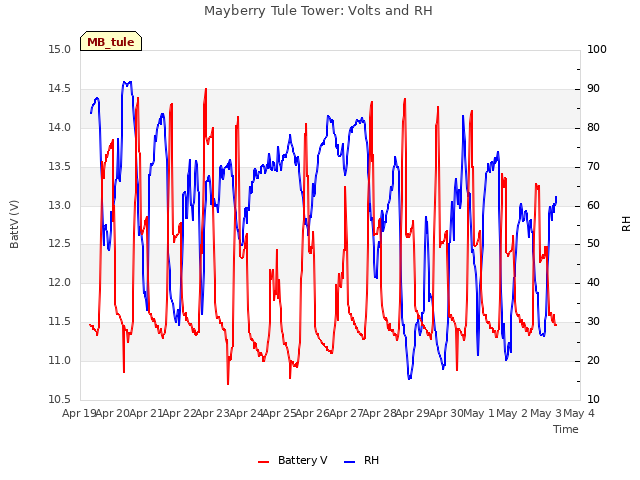This screenshot has width=640, height=480.
Task: Click the Apr 22 date label
Action: click(179, 414)
